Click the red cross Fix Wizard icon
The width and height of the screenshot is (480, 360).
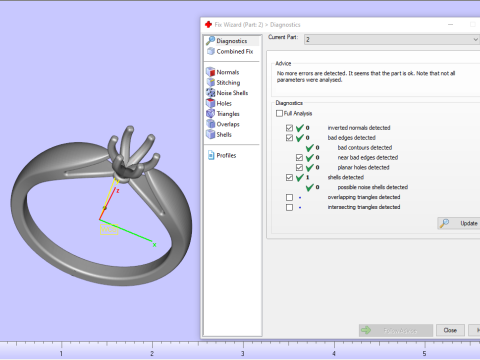(x=208, y=24)
